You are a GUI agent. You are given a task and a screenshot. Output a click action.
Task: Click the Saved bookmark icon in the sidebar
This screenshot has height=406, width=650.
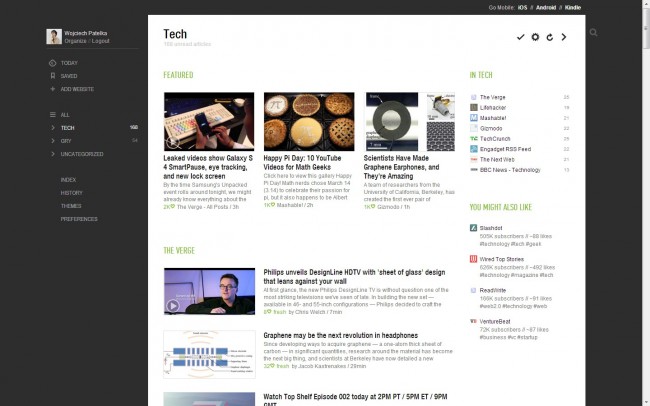52,76
